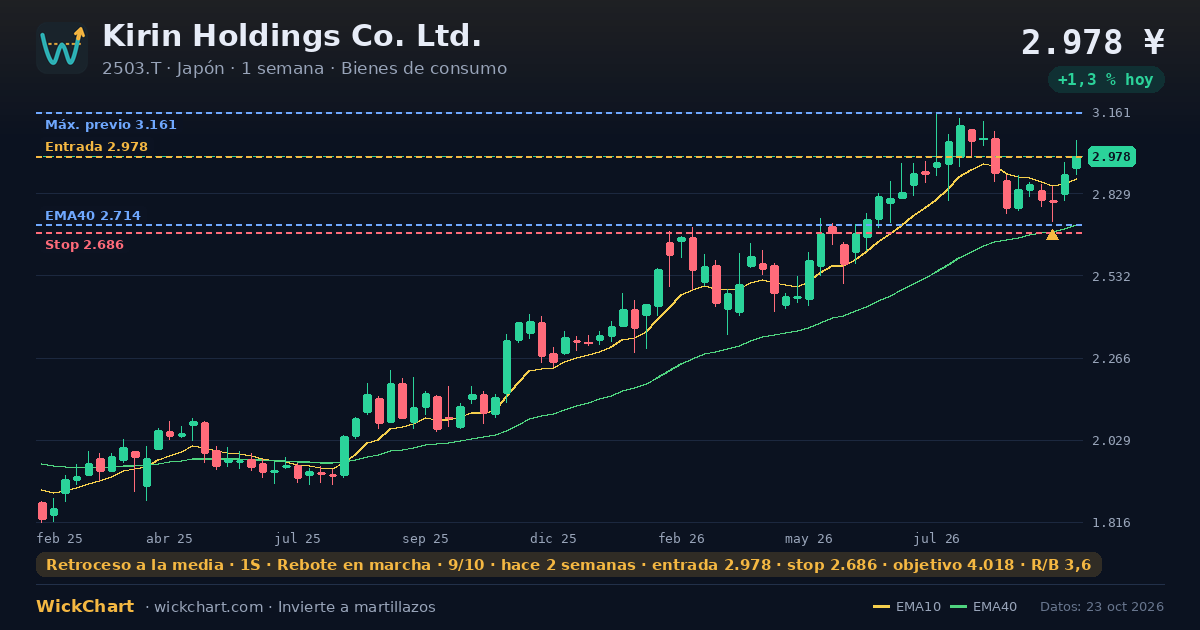Click the EMA40 green legend swatch
Screen dimensions: 1200x630
click(958, 607)
